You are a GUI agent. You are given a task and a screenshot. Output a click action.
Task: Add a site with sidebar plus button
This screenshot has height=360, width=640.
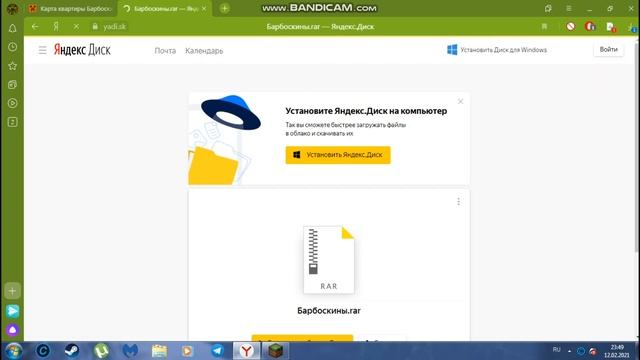pyautogui.click(x=12, y=291)
